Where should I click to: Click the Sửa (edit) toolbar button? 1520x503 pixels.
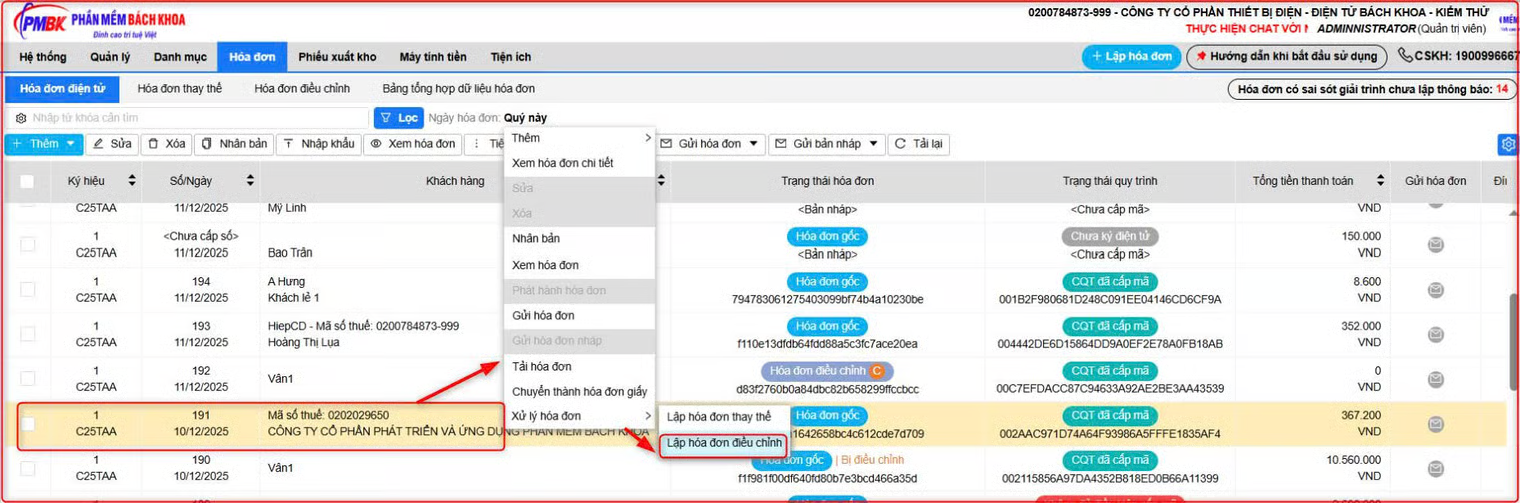112,144
